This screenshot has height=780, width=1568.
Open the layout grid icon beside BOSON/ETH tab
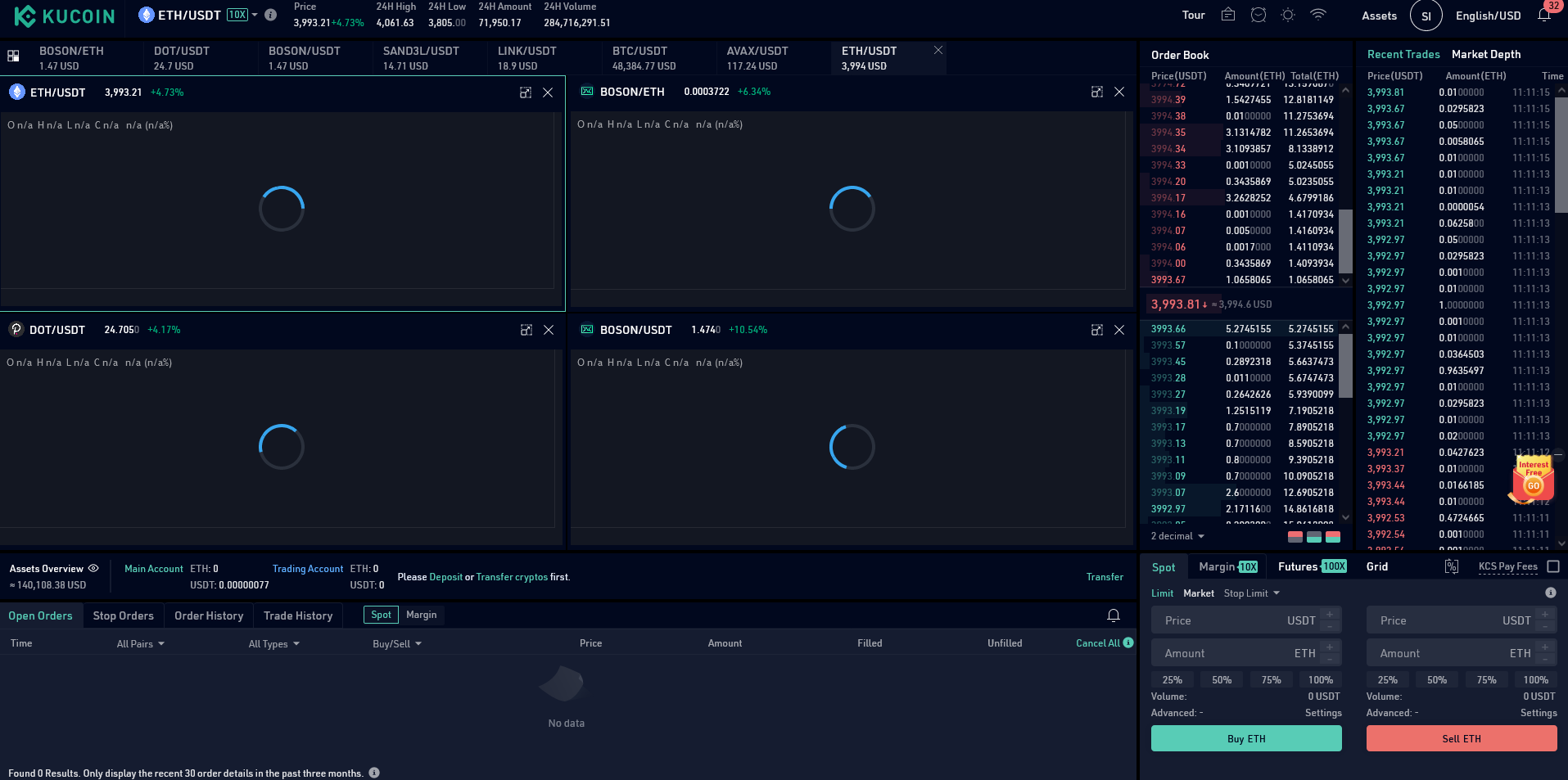[13, 56]
